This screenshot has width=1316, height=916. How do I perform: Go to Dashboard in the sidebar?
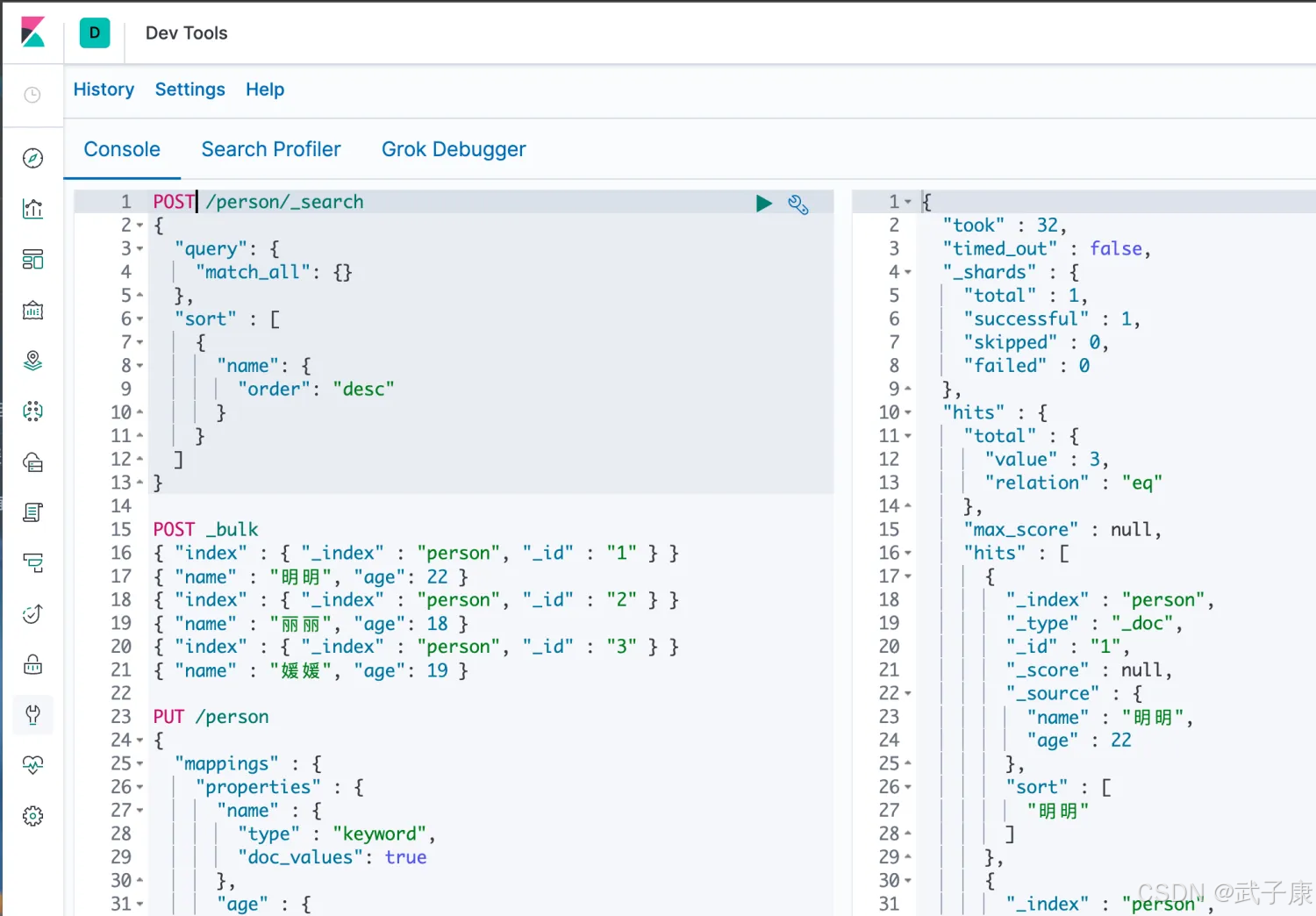coord(32,260)
